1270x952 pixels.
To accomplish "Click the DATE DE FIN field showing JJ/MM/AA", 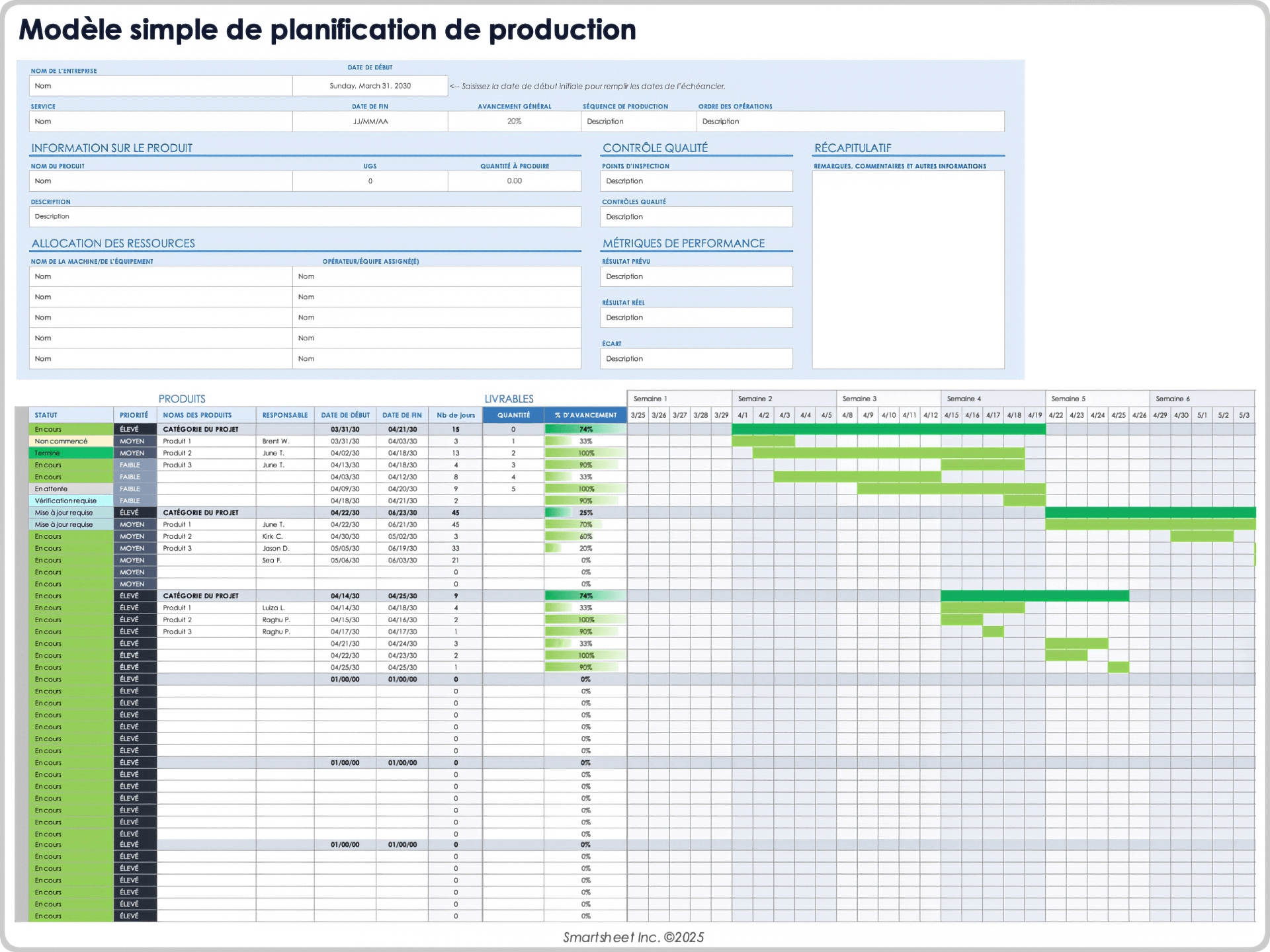I will 370,121.
